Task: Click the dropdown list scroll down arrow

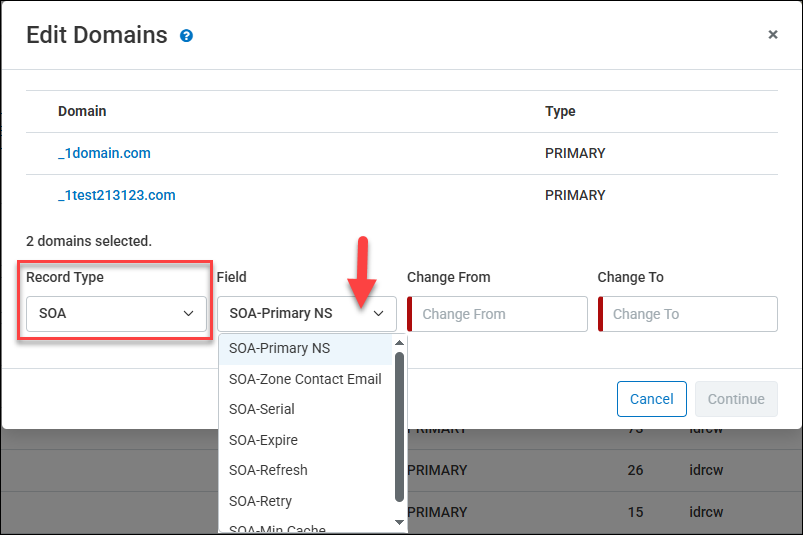Action: click(x=400, y=522)
